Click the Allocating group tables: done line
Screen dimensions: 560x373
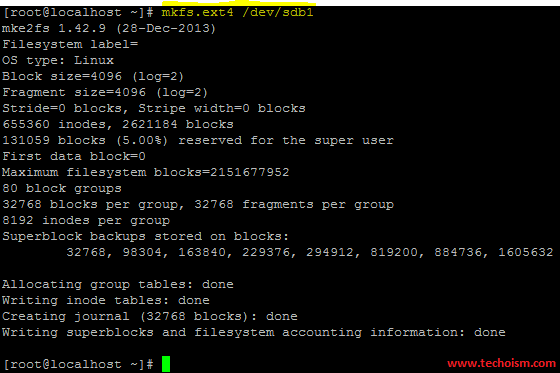click(118, 284)
